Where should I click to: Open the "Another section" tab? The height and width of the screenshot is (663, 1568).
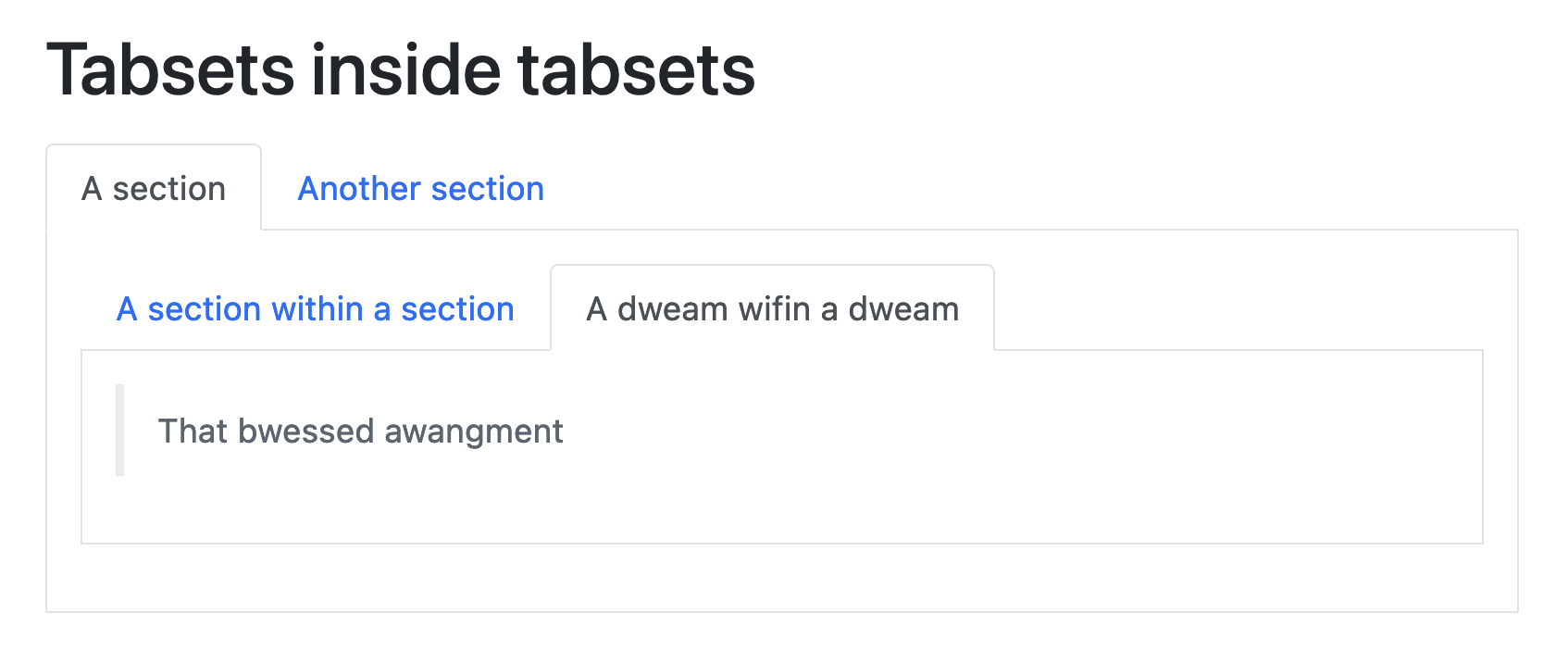point(420,189)
